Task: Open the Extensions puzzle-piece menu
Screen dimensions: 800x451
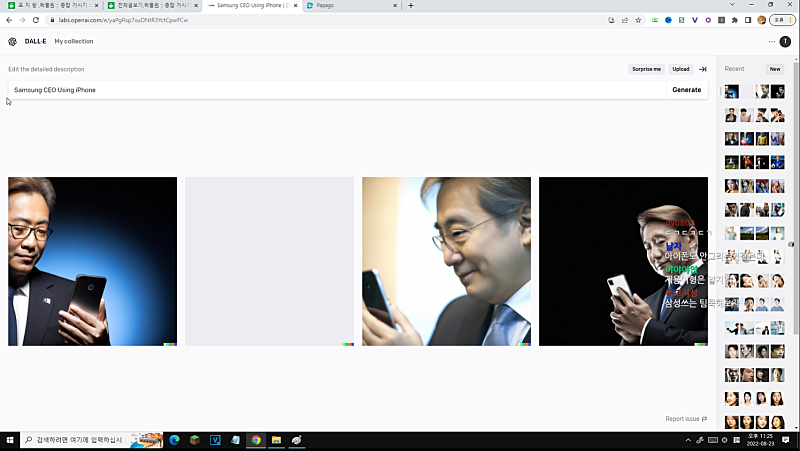Action: pyautogui.click(x=735, y=20)
